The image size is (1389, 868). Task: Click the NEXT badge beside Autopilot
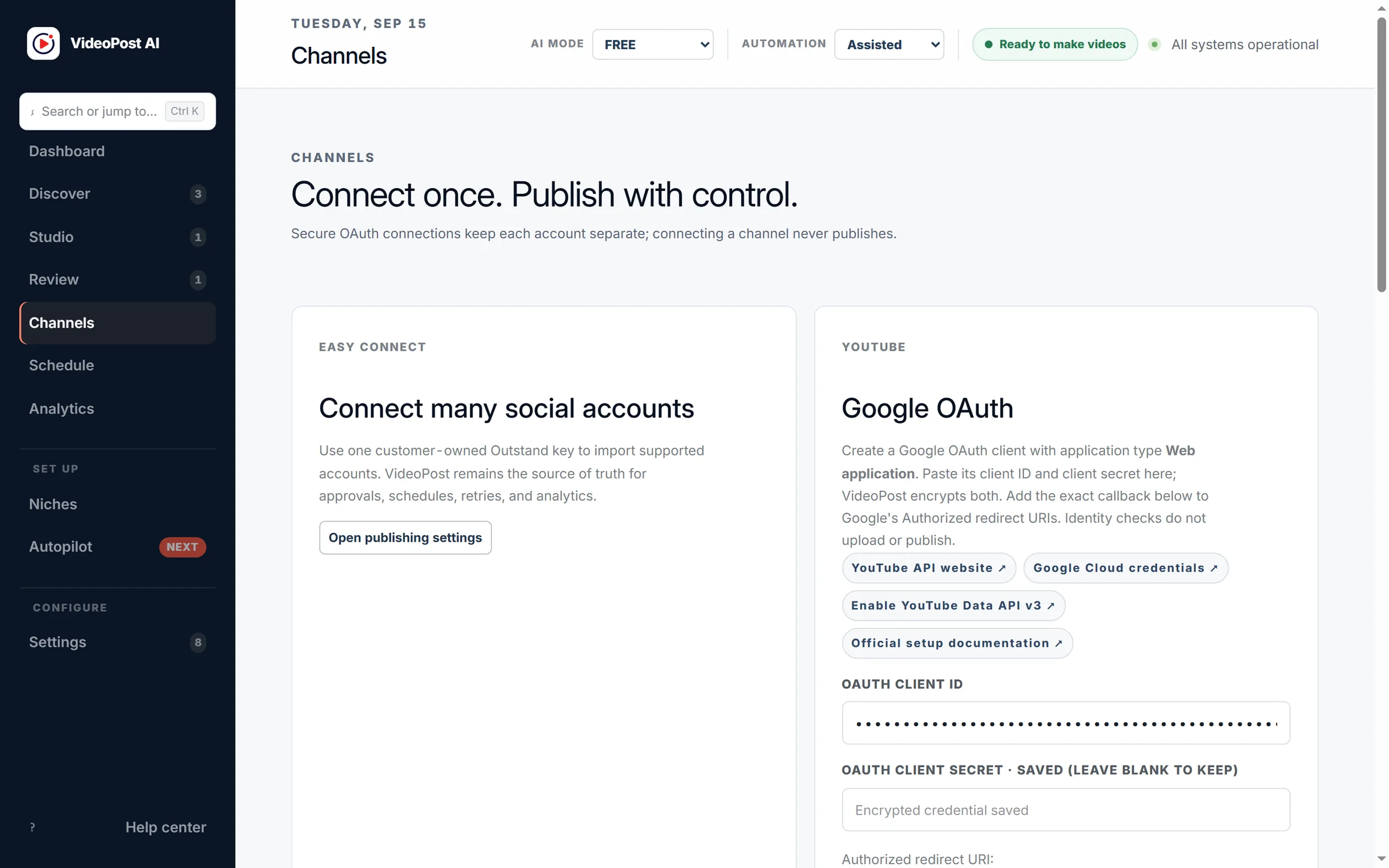click(x=182, y=547)
